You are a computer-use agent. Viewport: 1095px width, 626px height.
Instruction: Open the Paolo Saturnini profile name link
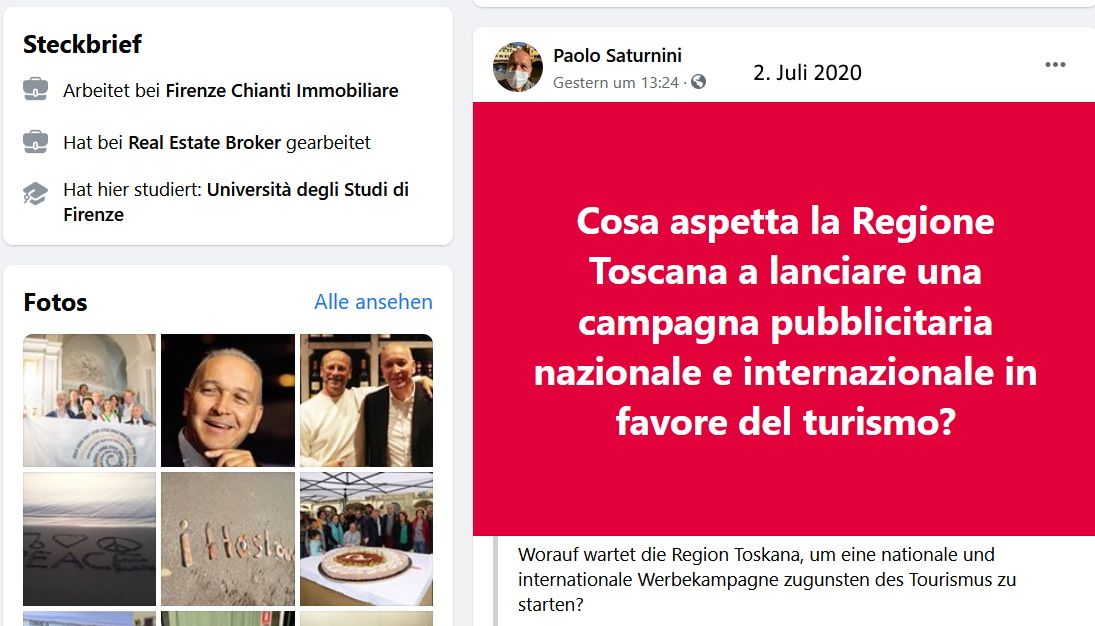click(617, 55)
